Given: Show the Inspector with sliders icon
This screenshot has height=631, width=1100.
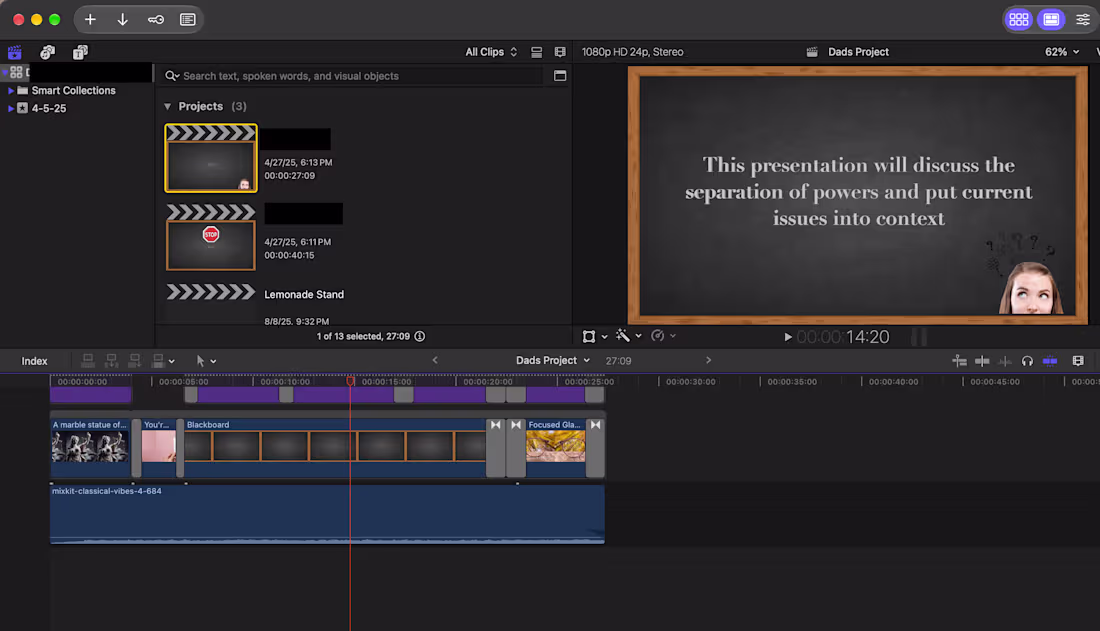Looking at the screenshot, I should (1082, 20).
